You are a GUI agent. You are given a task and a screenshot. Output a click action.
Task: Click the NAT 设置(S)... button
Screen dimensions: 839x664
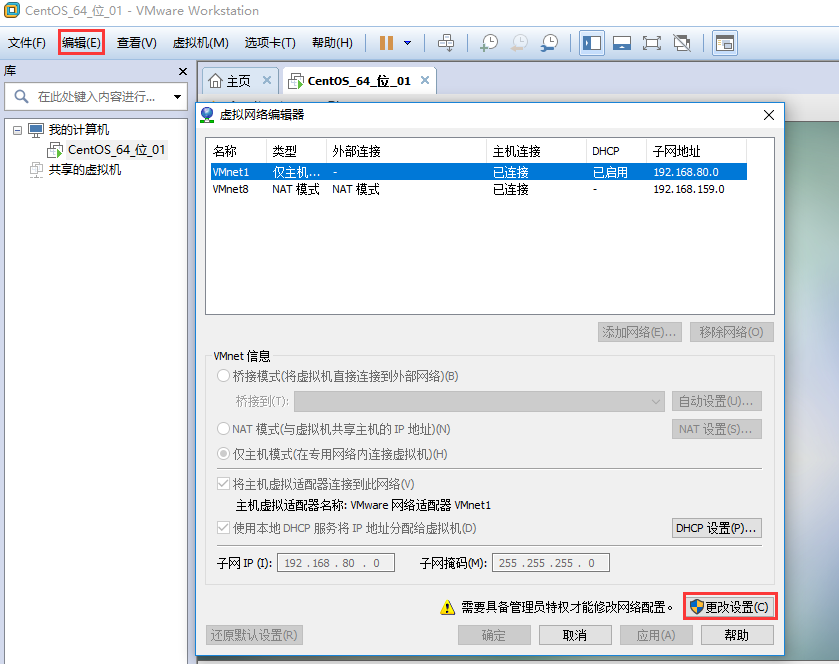point(716,429)
